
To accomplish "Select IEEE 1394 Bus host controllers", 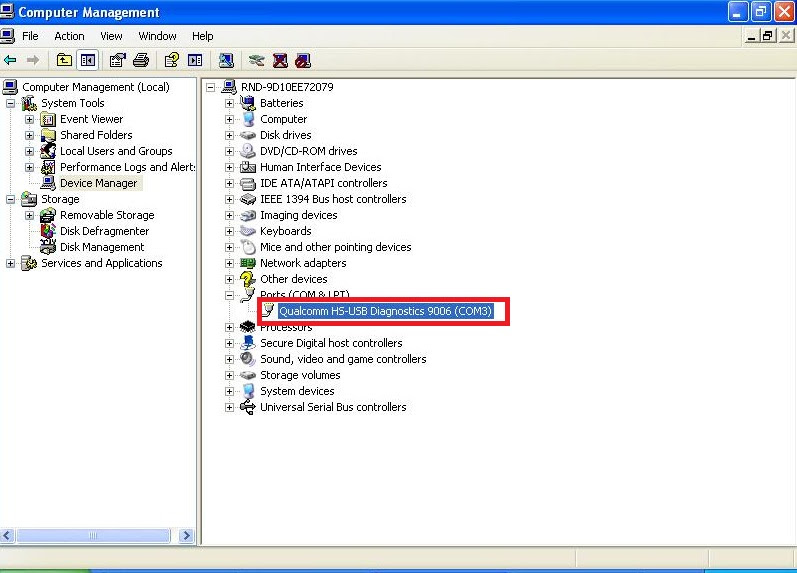I will click(x=333, y=199).
